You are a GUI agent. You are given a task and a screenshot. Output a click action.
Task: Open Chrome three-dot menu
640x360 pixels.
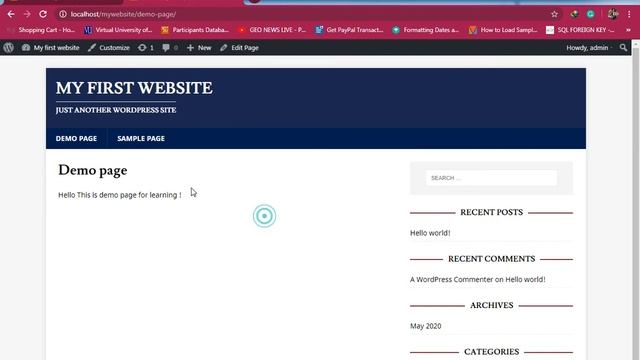click(629, 14)
